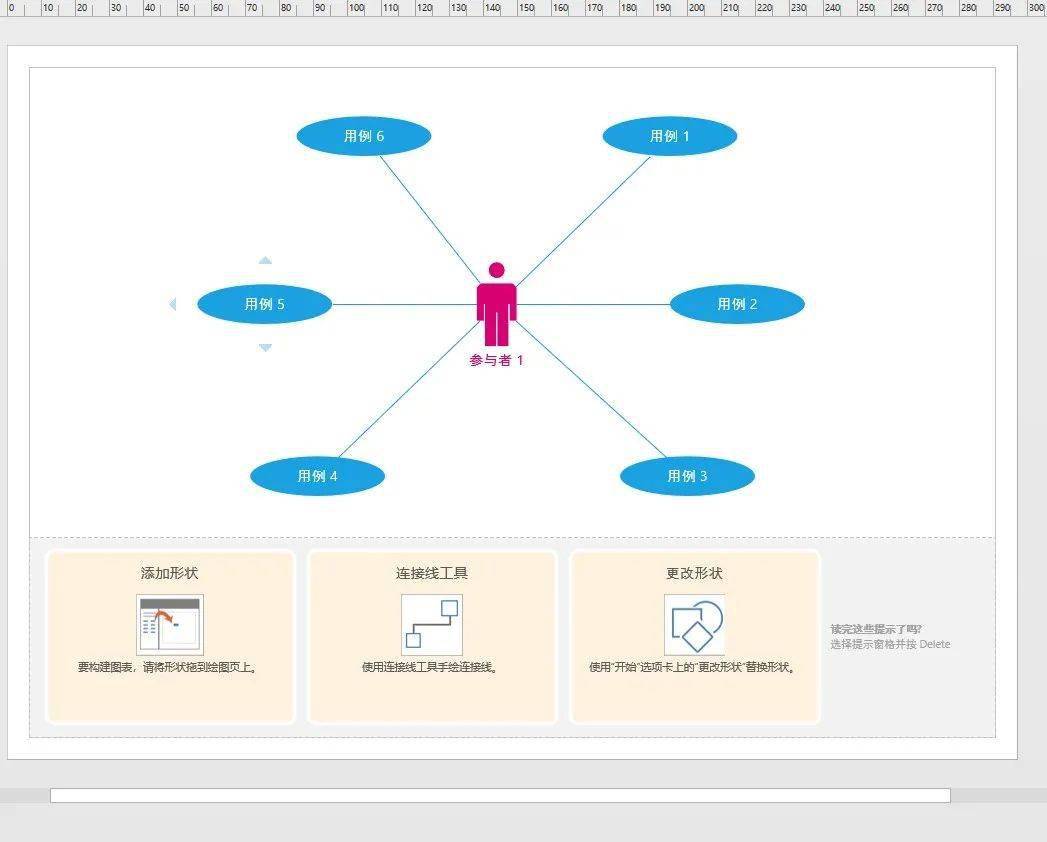
Task: Select the 用例 4 ellipse
Action: click(x=317, y=476)
